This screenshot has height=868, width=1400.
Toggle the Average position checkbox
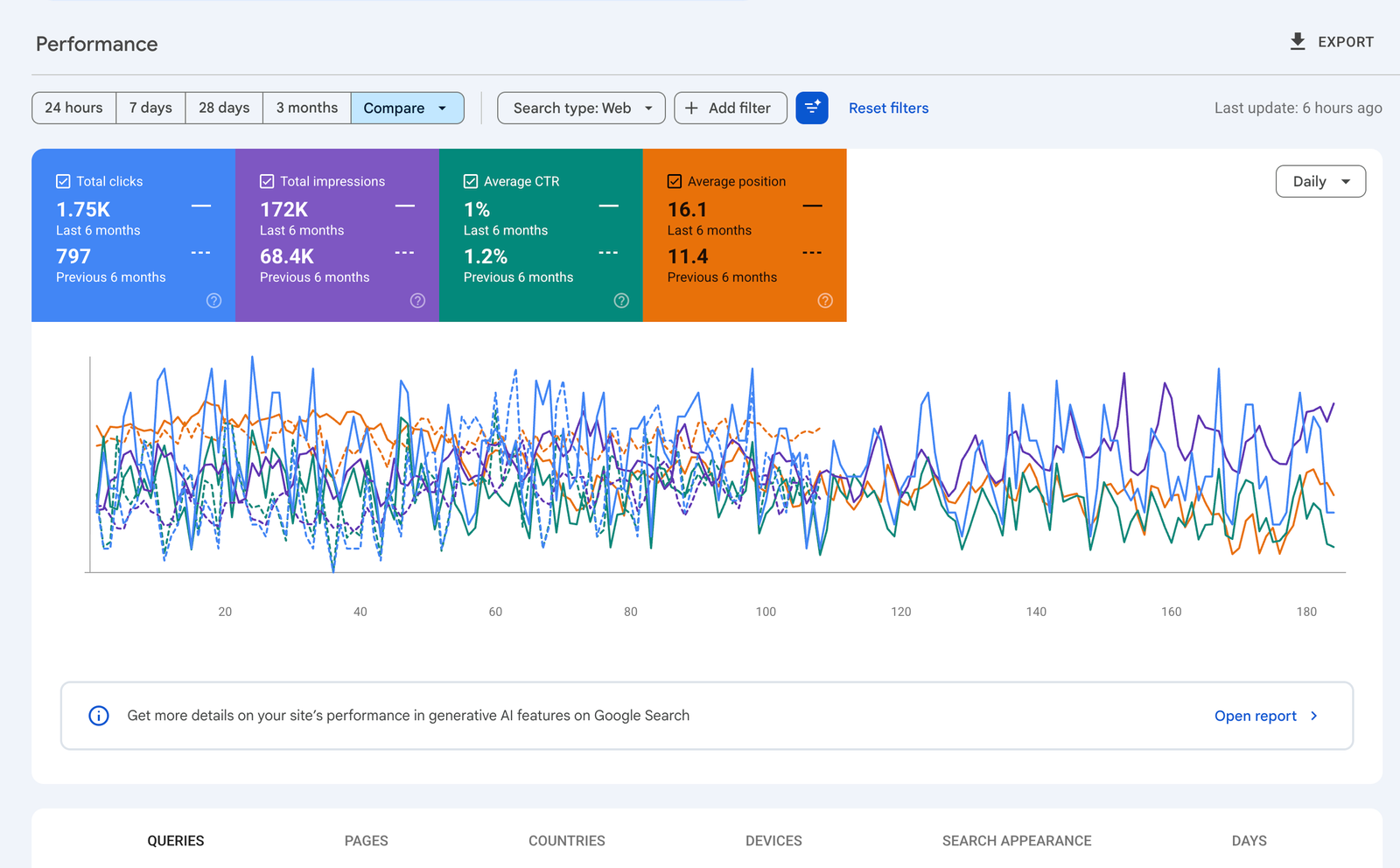(675, 181)
